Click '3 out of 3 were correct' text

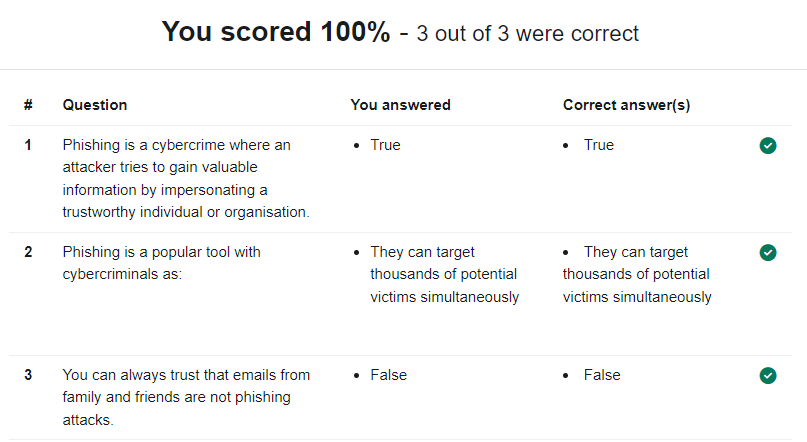pyautogui.click(x=528, y=34)
